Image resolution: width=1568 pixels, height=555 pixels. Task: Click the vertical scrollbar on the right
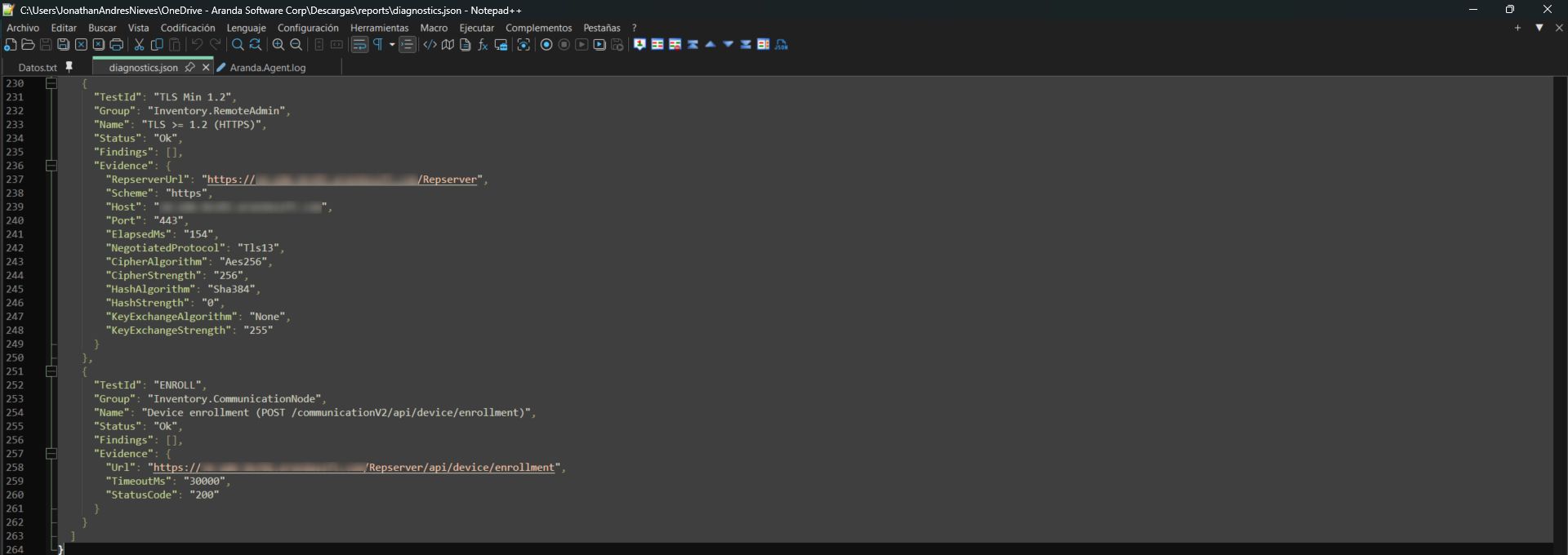pos(1560,310)
